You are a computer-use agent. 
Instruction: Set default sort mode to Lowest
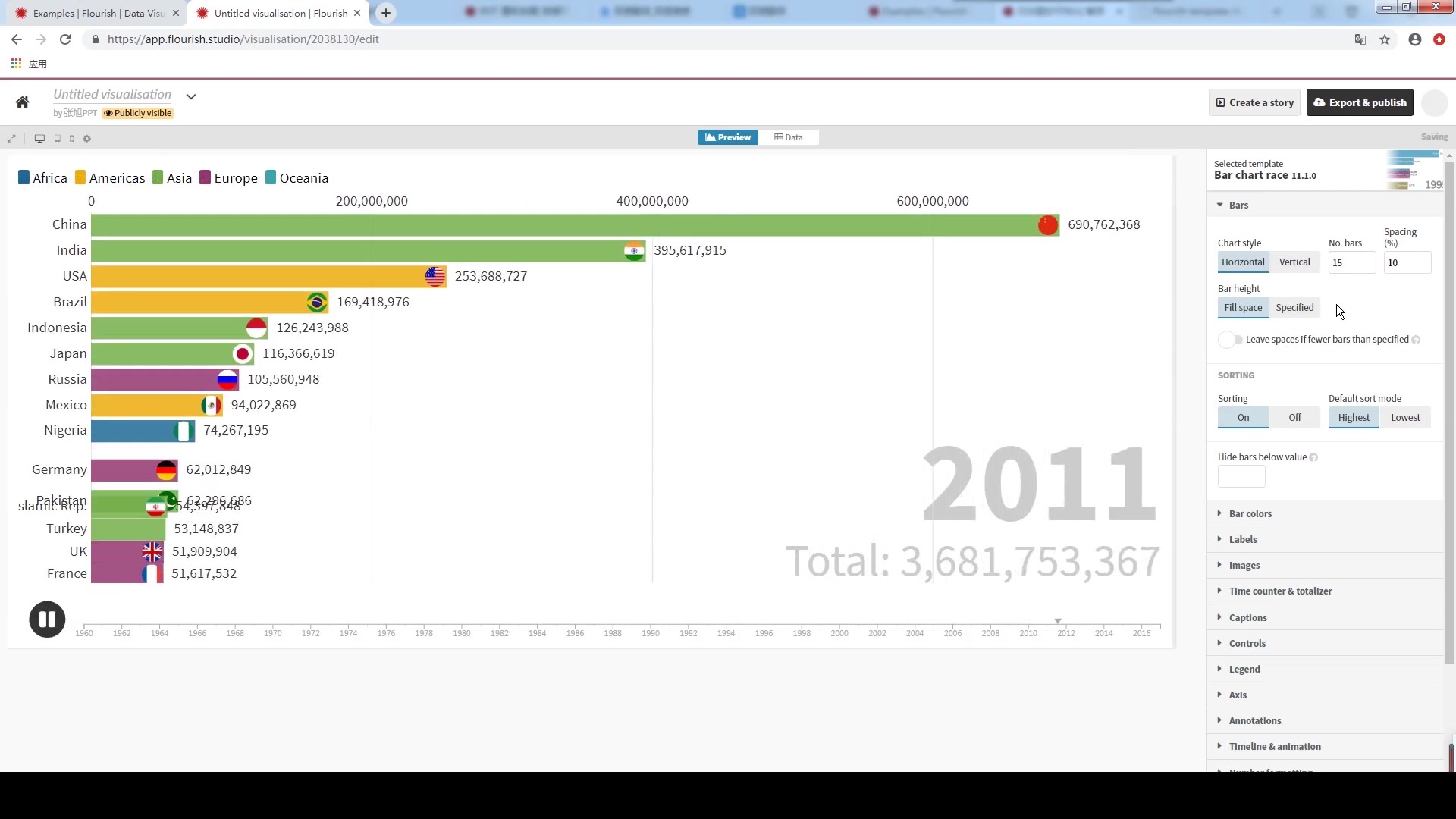pos(1404,418)
